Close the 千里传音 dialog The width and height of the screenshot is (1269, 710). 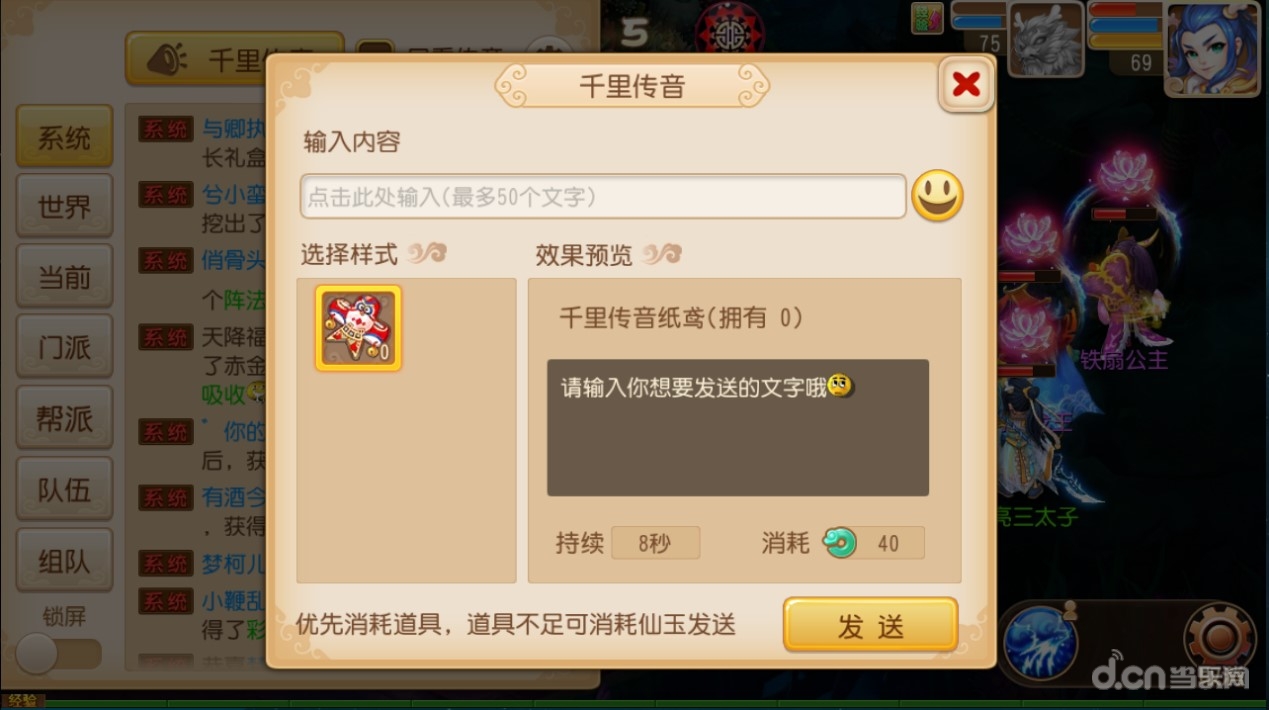[x=966, y=84]
